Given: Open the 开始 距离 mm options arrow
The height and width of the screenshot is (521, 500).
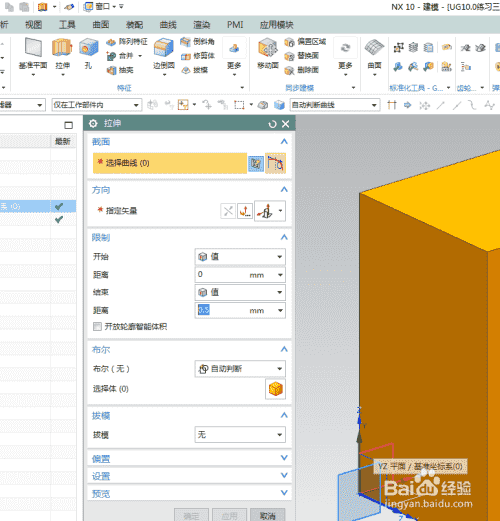Looking at the screenshot, I should tap(280, 275).
